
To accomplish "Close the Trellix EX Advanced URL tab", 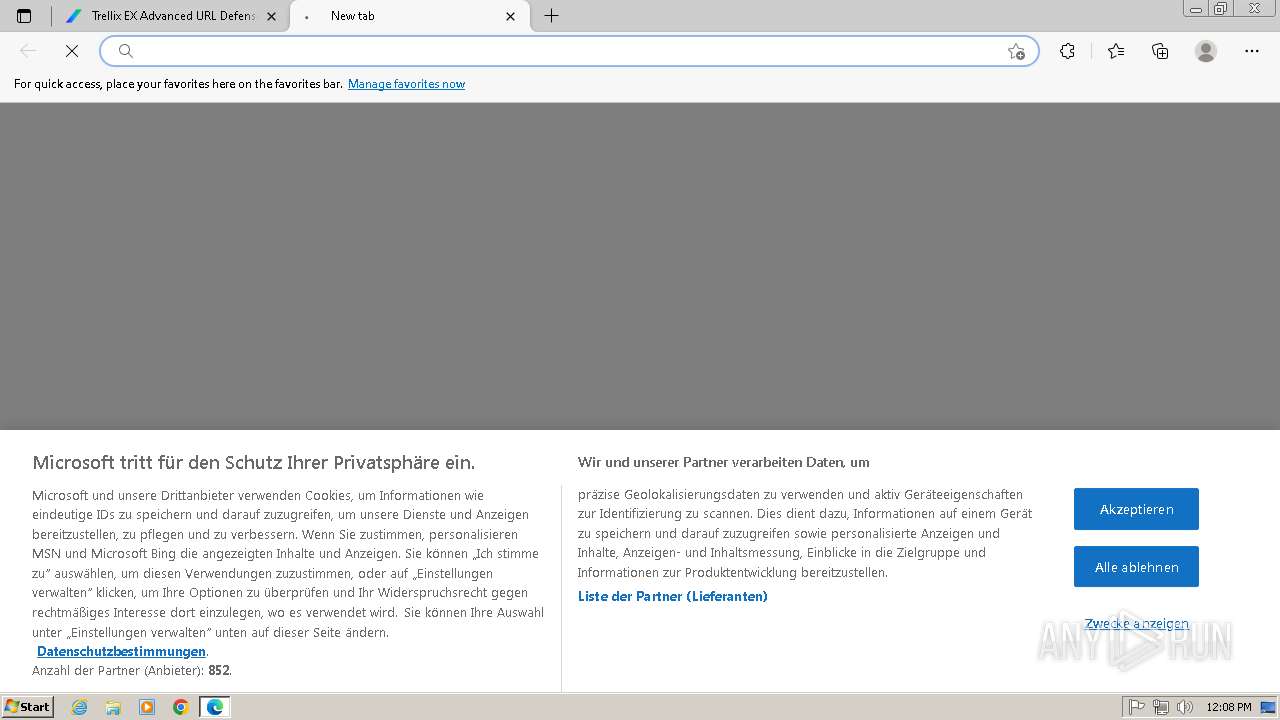I will (x=271, y=16).
